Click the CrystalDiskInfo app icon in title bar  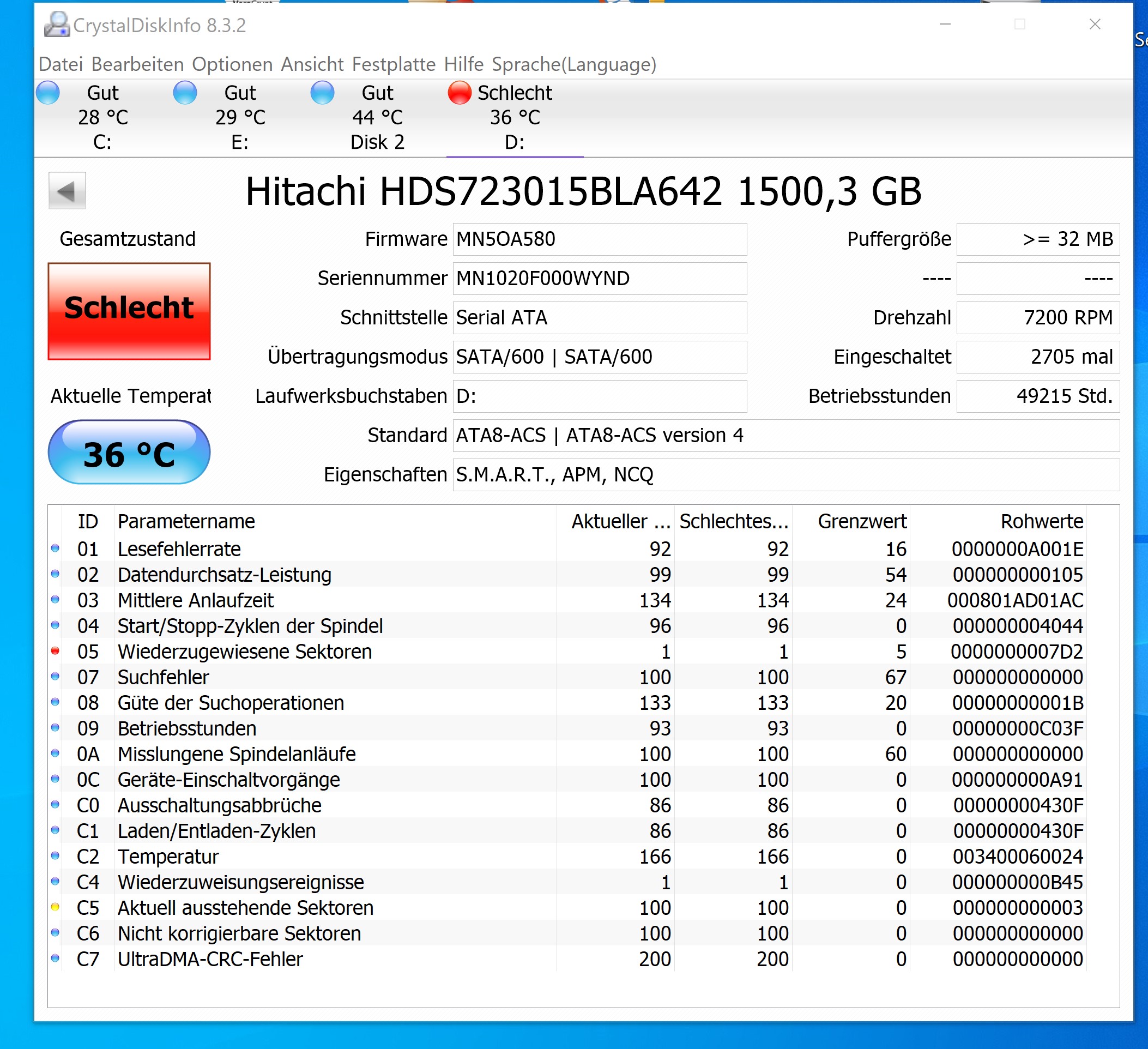pyautogui.click(x=56, y=25)
